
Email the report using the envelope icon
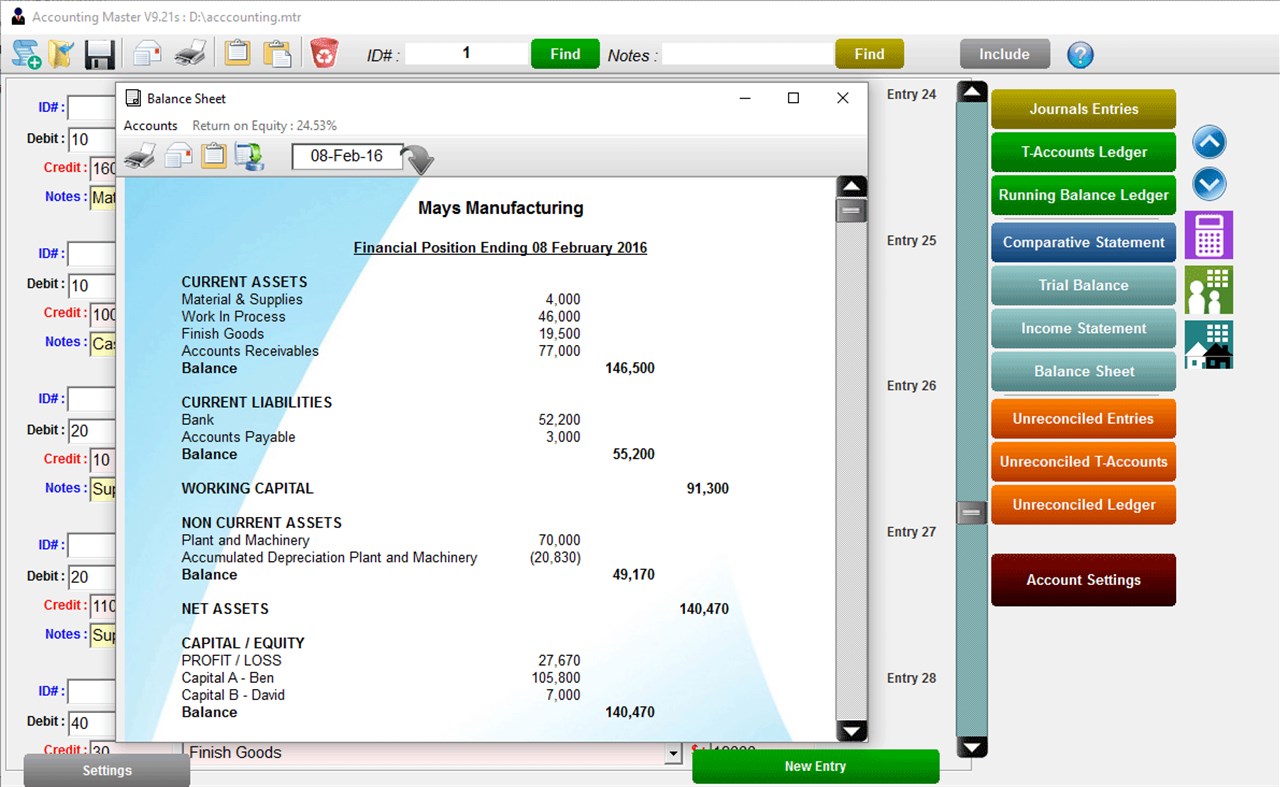[x=179, y=156]
